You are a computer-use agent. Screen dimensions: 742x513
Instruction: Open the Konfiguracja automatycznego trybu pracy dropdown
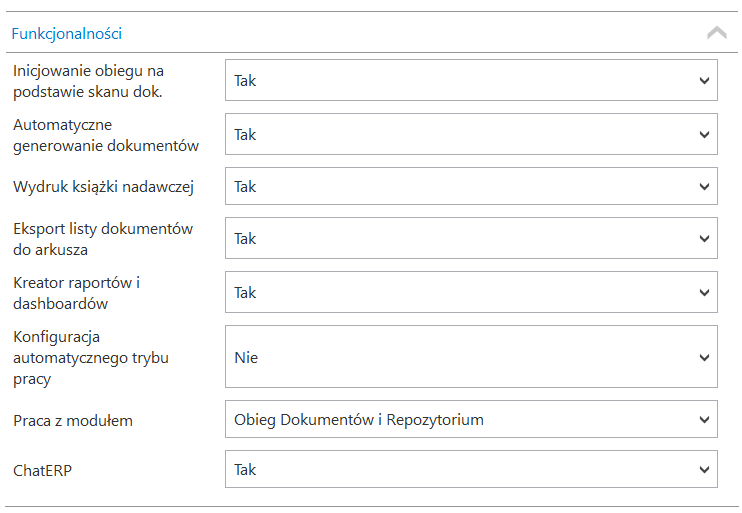pos(470,357)
